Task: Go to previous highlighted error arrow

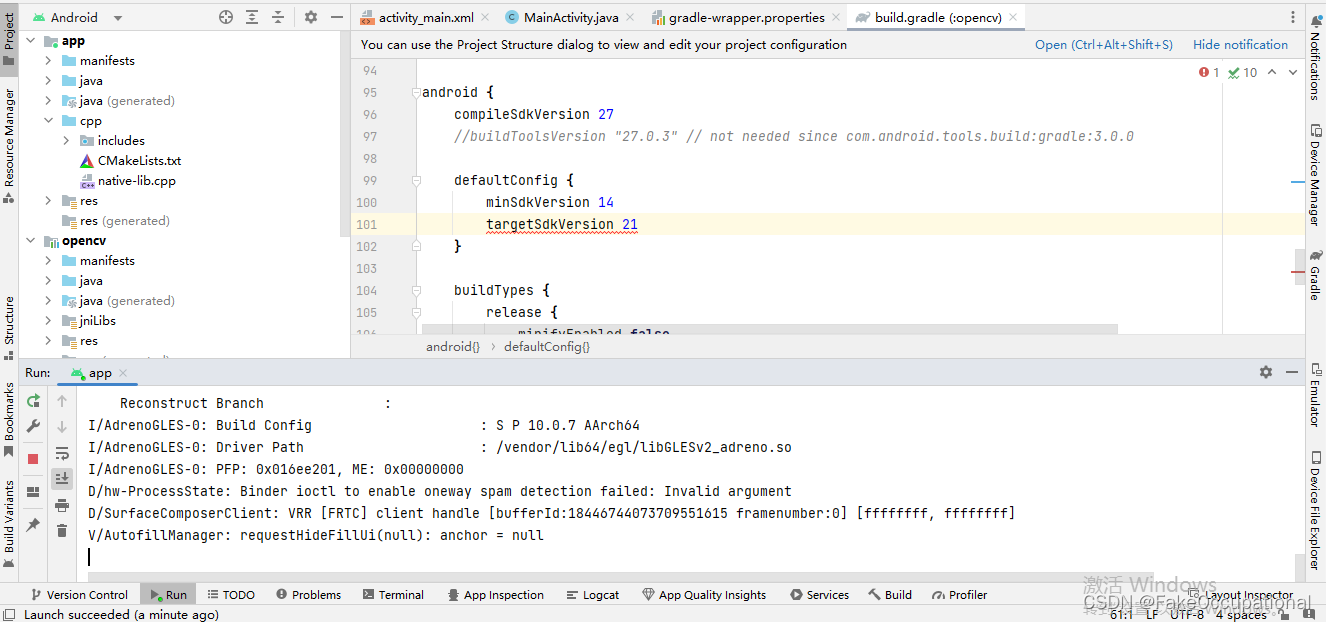Action: 1272,72
